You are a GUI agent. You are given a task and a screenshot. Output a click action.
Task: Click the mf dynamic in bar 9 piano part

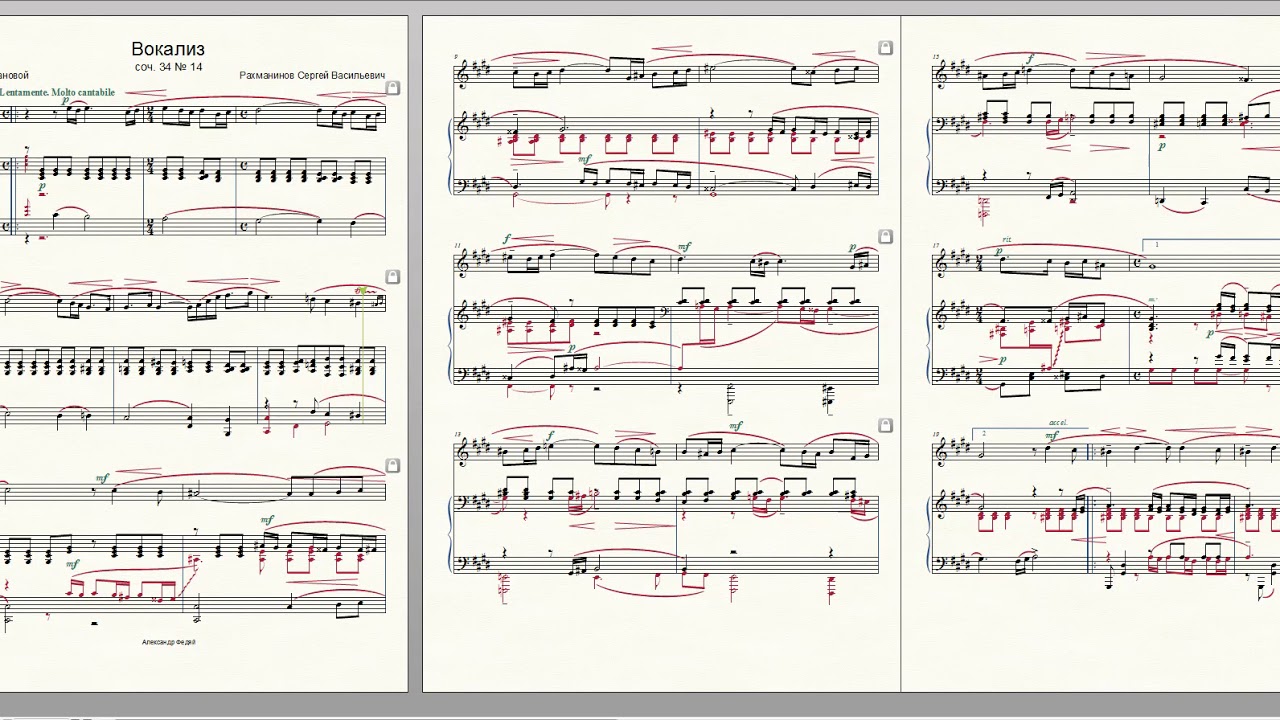[585, 158]
